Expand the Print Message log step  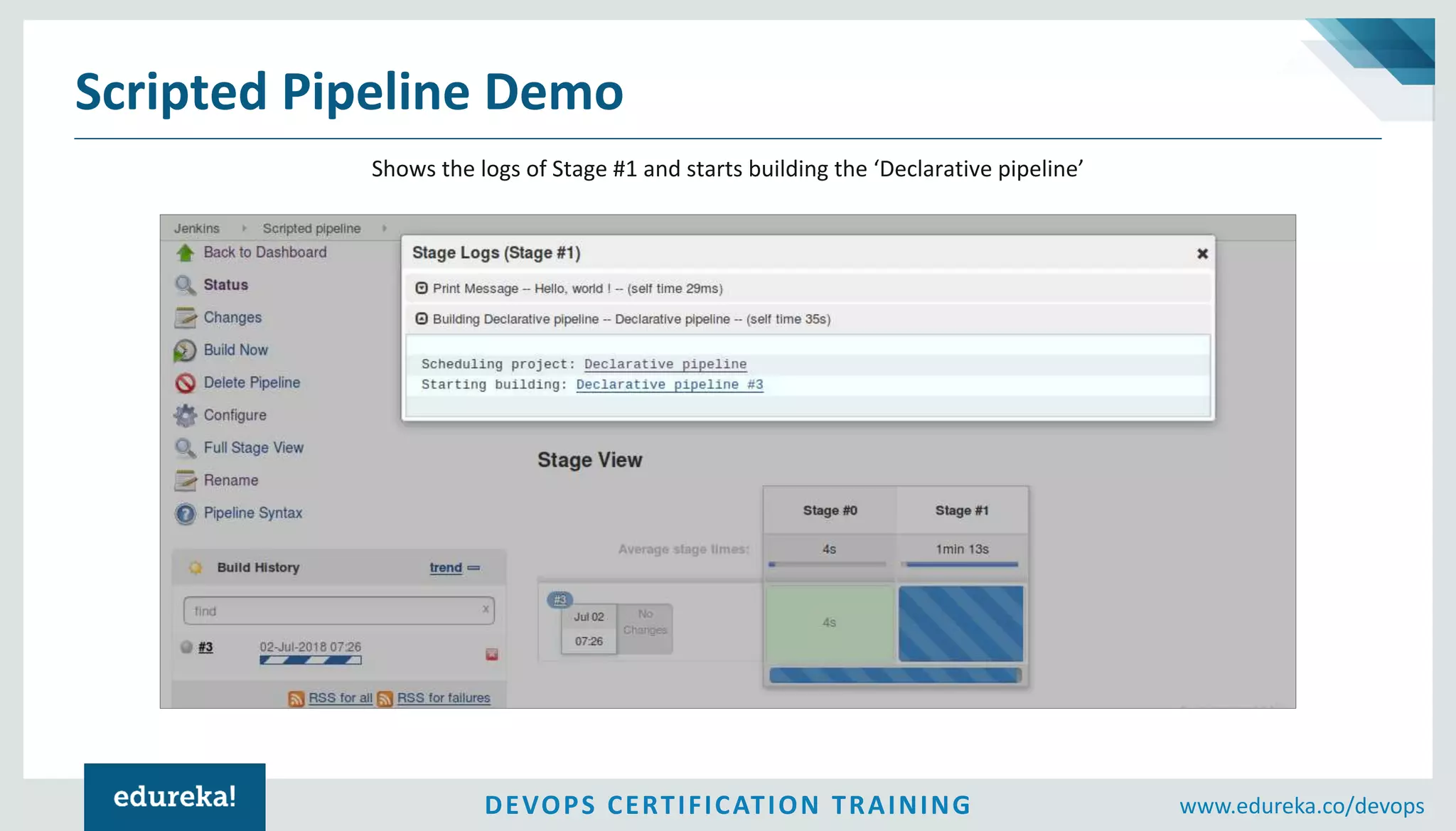tap(422, 288)
